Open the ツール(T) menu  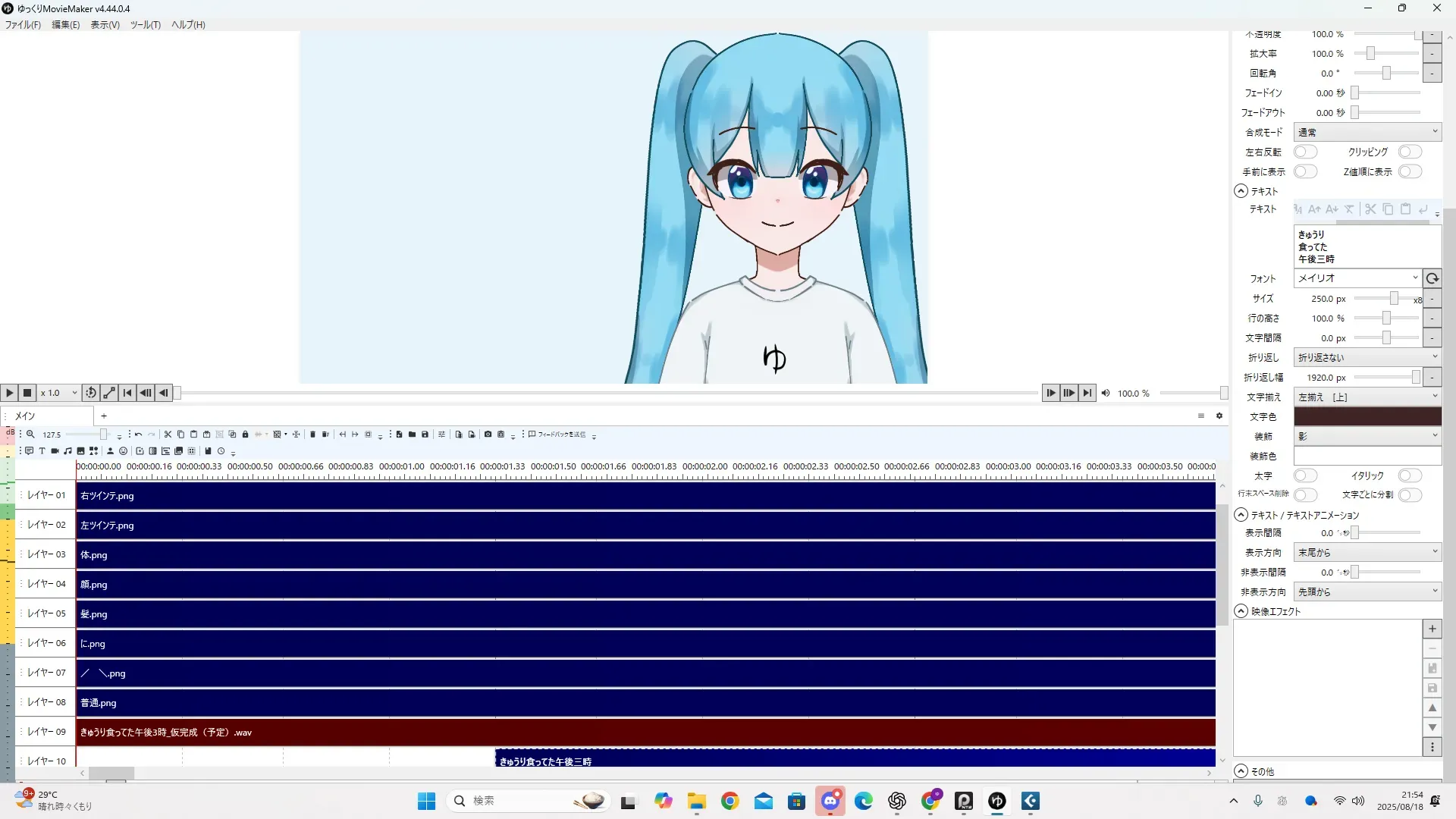point(145,25)
